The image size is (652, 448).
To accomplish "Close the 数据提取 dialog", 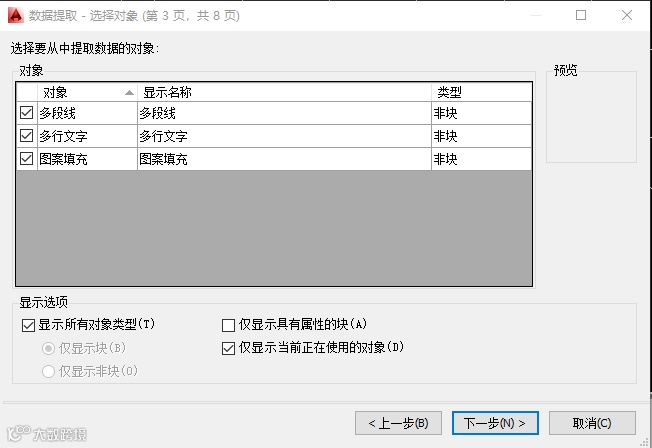I will click(x=627, y=15).
